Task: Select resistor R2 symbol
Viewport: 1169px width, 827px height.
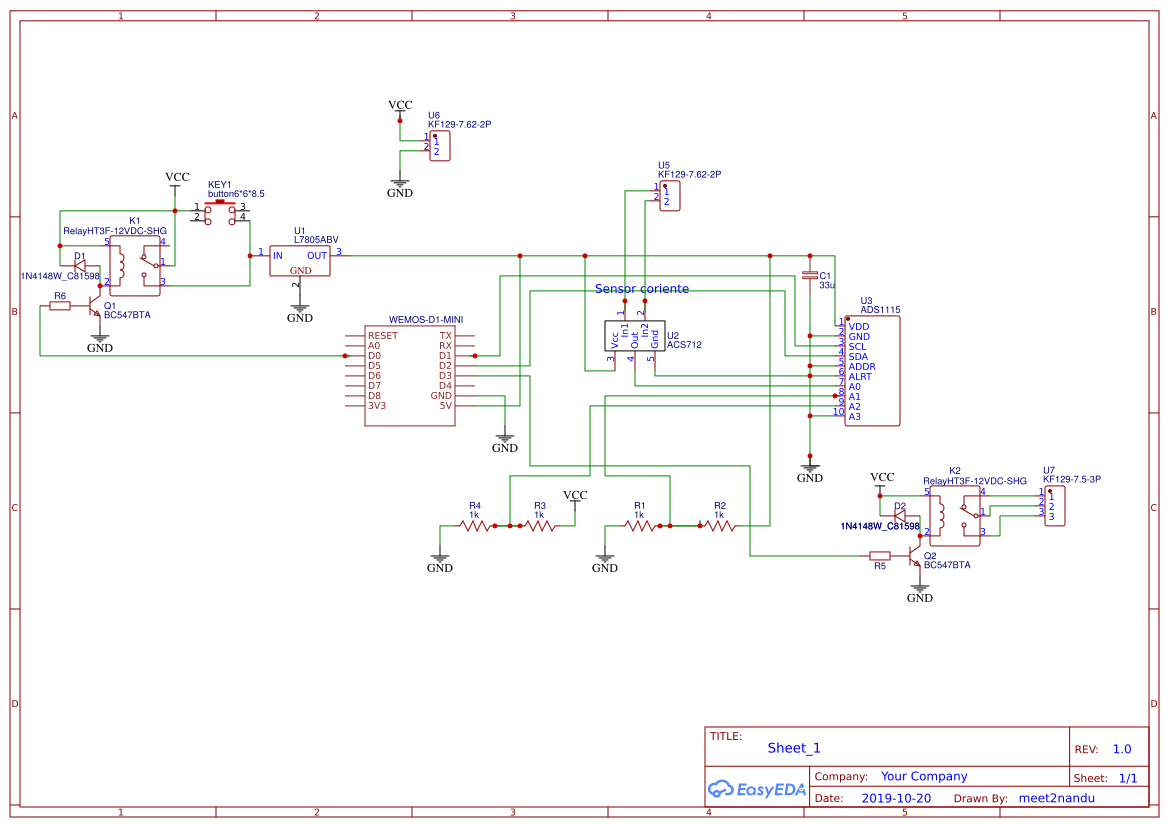Action: pyautogui.click(x=719, y=526)
